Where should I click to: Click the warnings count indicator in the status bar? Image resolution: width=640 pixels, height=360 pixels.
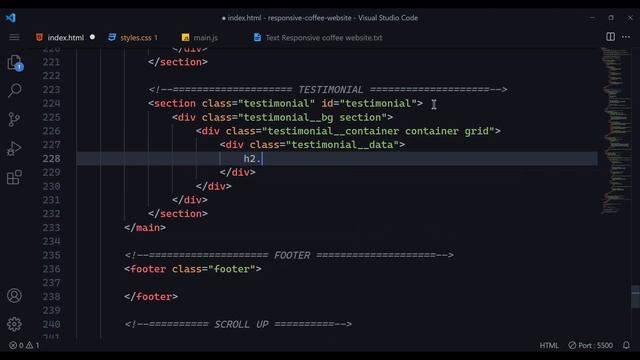coord(33,345)
